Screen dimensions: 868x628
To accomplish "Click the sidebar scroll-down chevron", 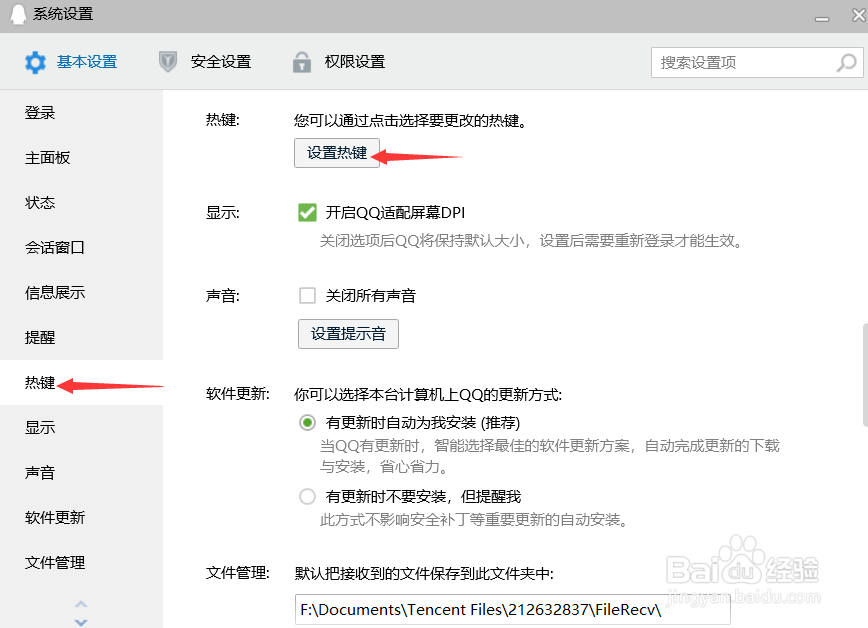I will click(x=81, y=622).
